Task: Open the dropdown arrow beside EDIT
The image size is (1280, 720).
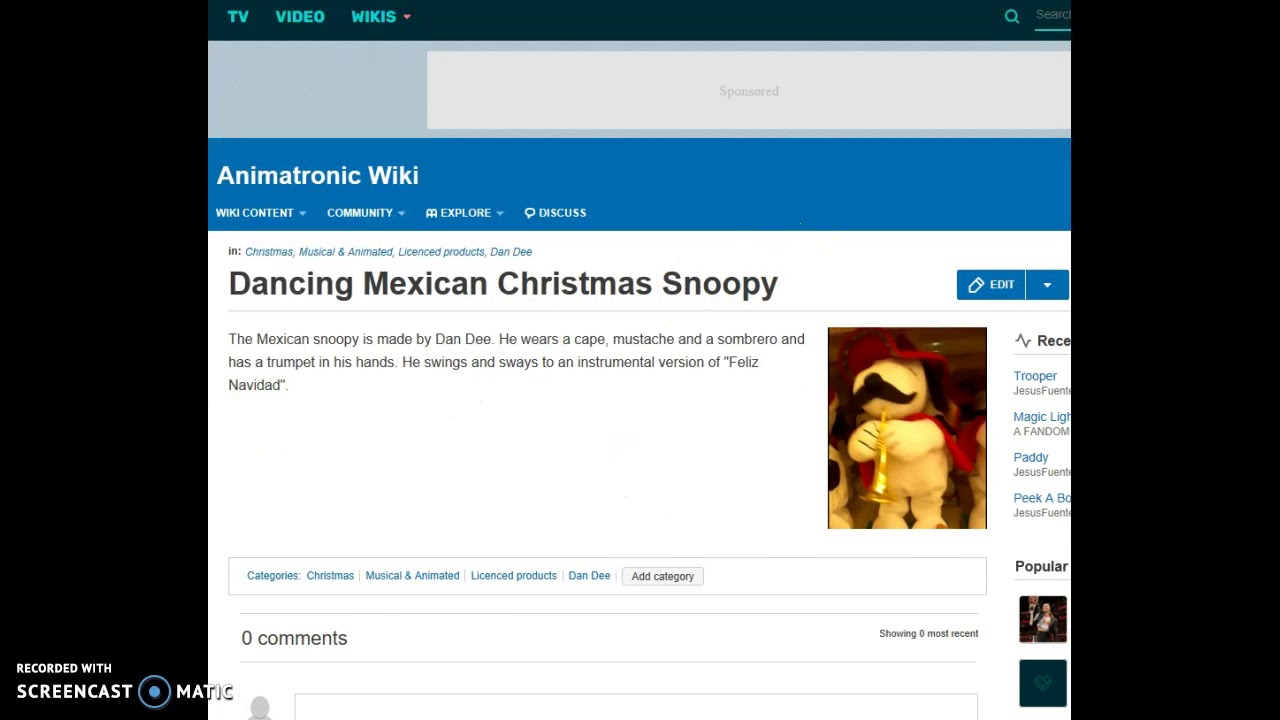Action: pos(1047,285)
